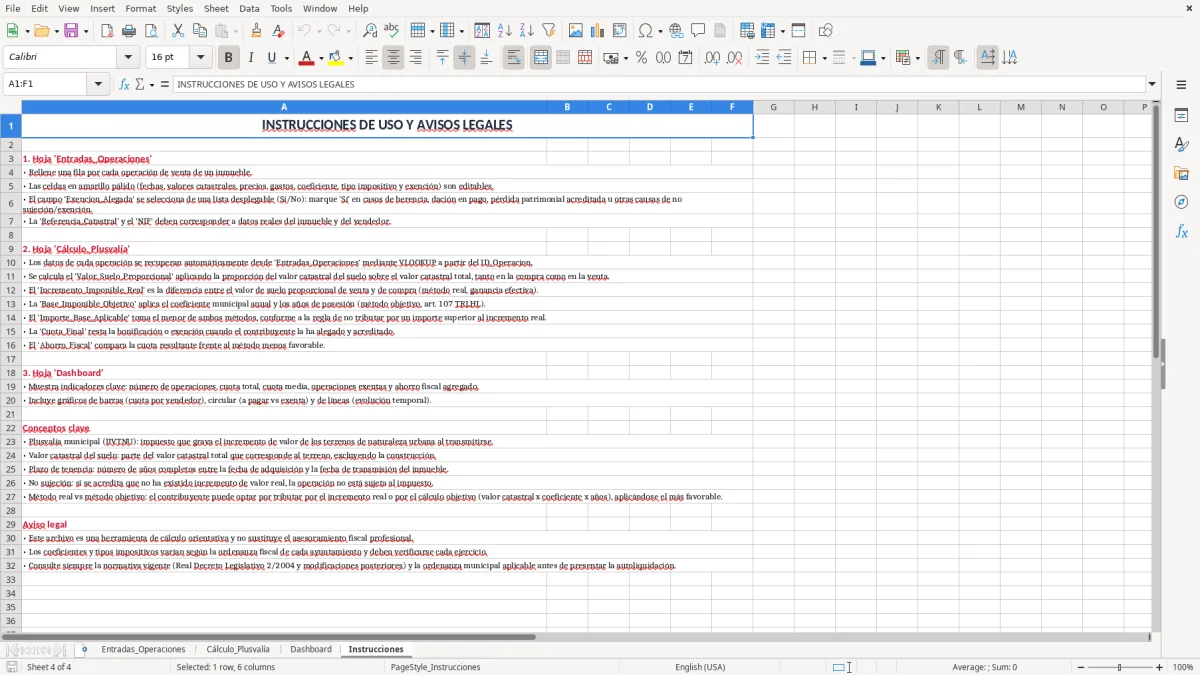Click the Draw Functions shapes icon
The height and width of the screenshot is (675, 1200).
[x=826, y=31]
